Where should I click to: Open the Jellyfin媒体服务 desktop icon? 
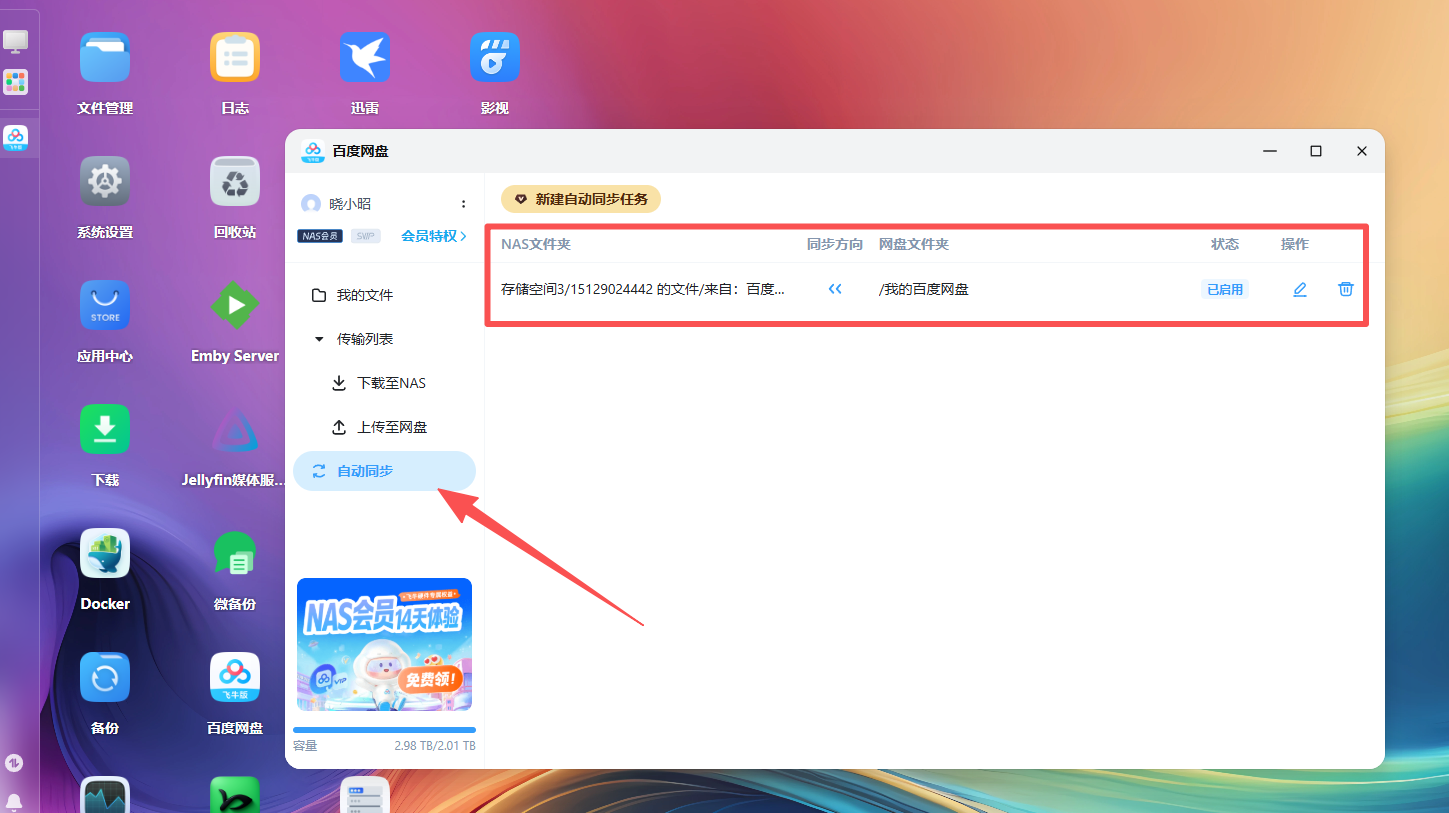[235, 429]
